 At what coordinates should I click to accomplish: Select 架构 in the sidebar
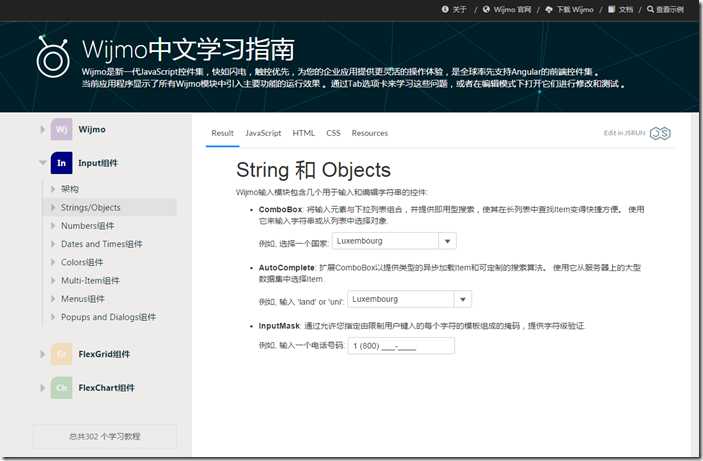(69, 189)
